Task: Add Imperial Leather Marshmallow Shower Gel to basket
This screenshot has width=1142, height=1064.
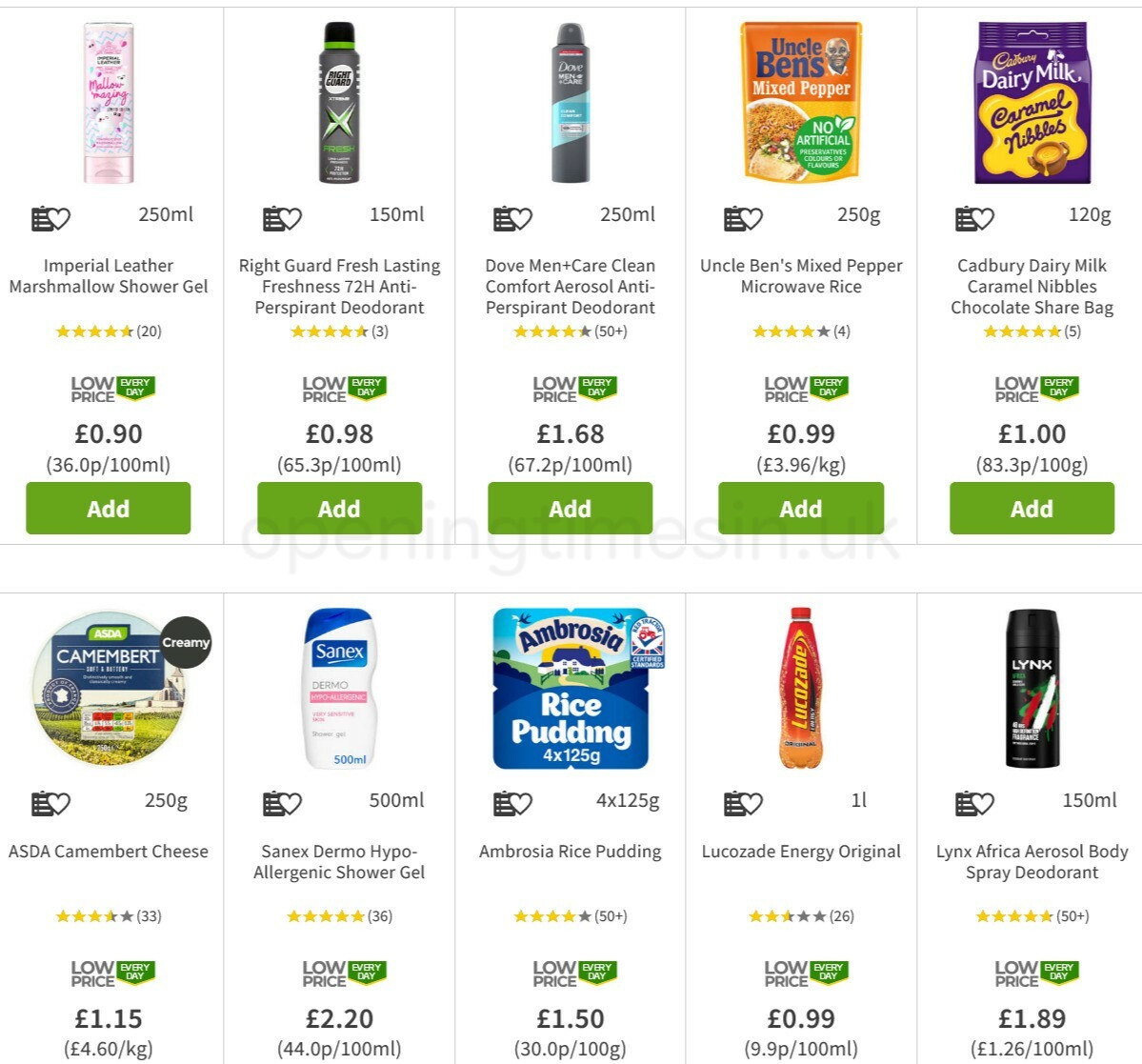Action: pyautogui.click(x=110, y=508)
